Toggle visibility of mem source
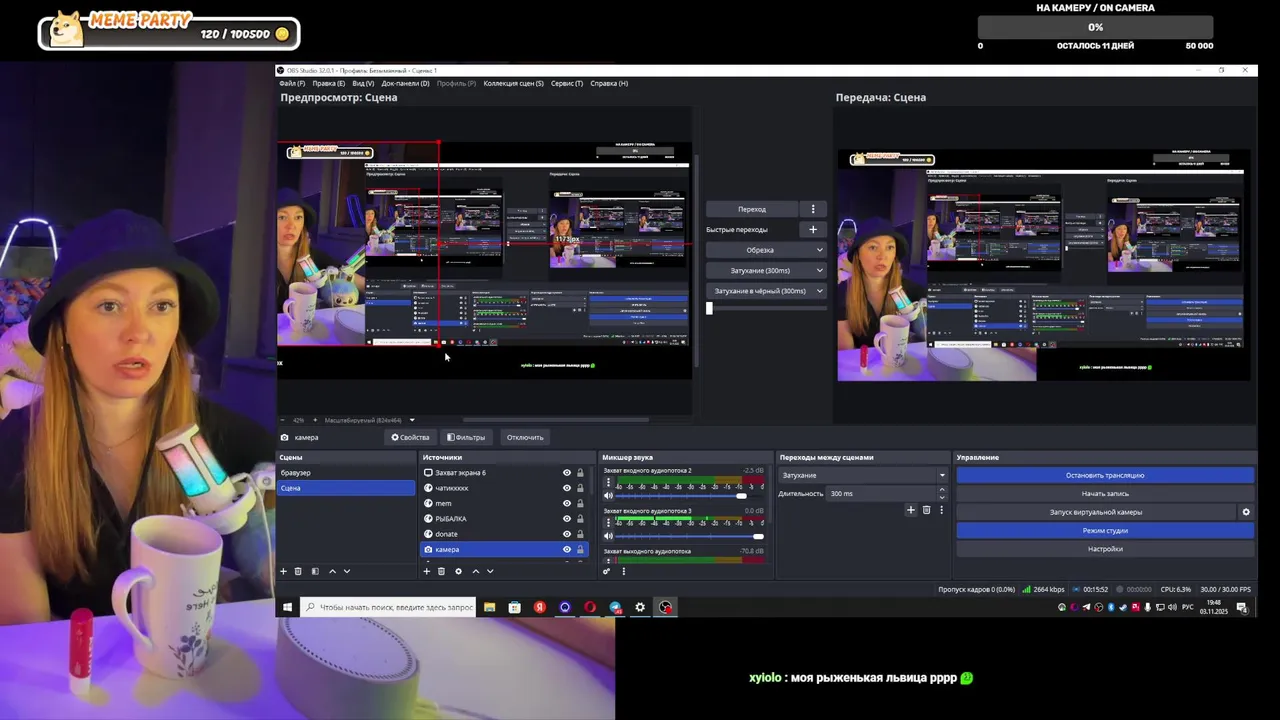This screenshot has height=720, width=1280. pos(567,503)
